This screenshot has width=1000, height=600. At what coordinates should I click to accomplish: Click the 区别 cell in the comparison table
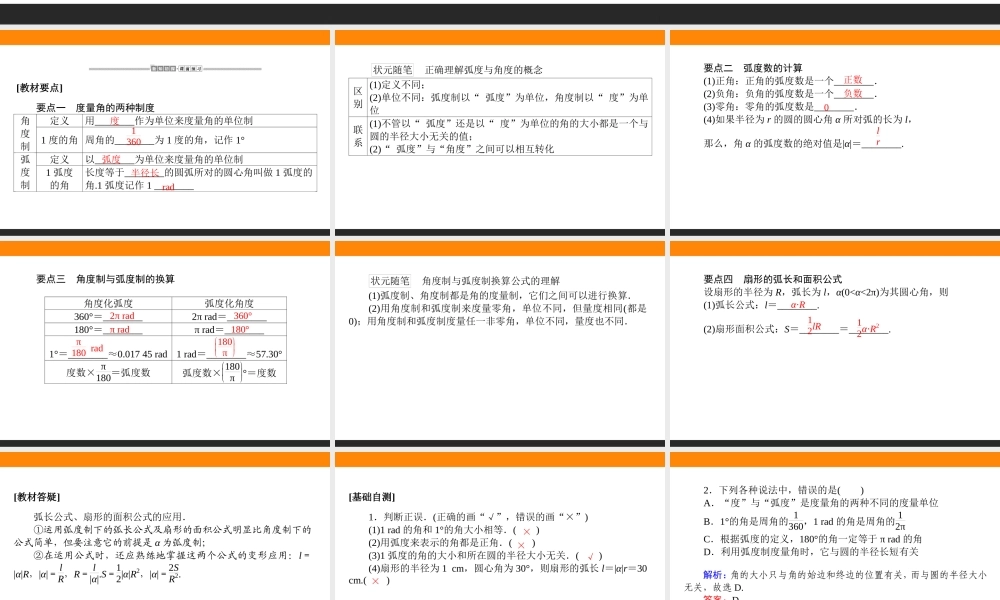point(358,97)
